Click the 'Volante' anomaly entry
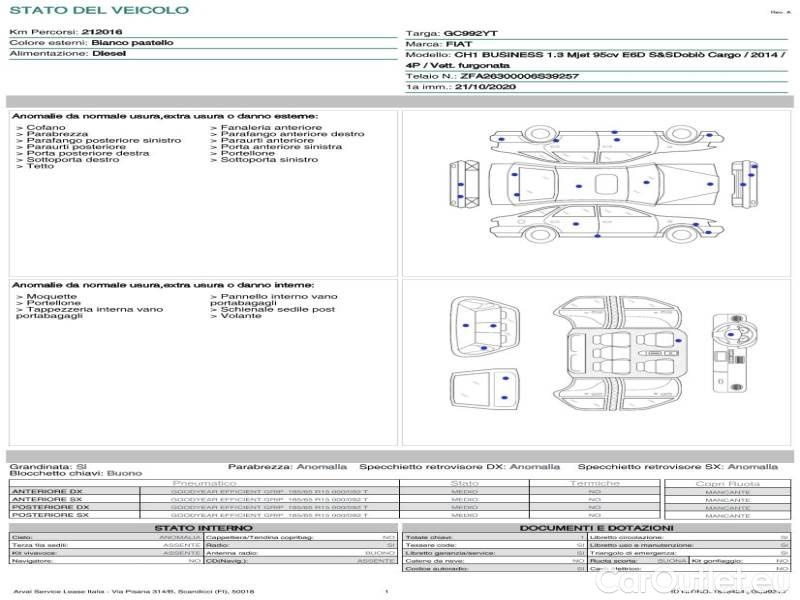The image size is (800, 600). tap(236, 316)
